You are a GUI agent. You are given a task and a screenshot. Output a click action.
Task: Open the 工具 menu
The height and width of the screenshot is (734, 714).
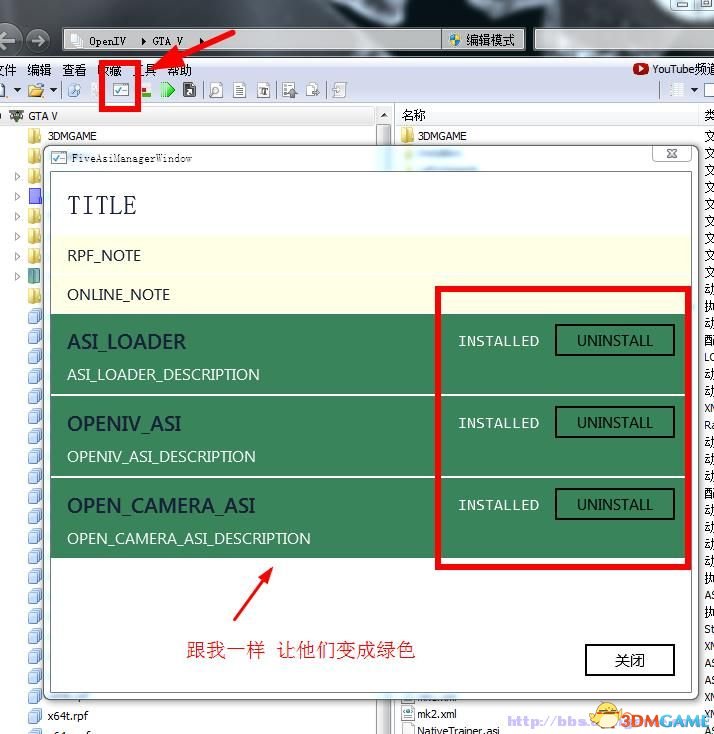coord(145,70)
